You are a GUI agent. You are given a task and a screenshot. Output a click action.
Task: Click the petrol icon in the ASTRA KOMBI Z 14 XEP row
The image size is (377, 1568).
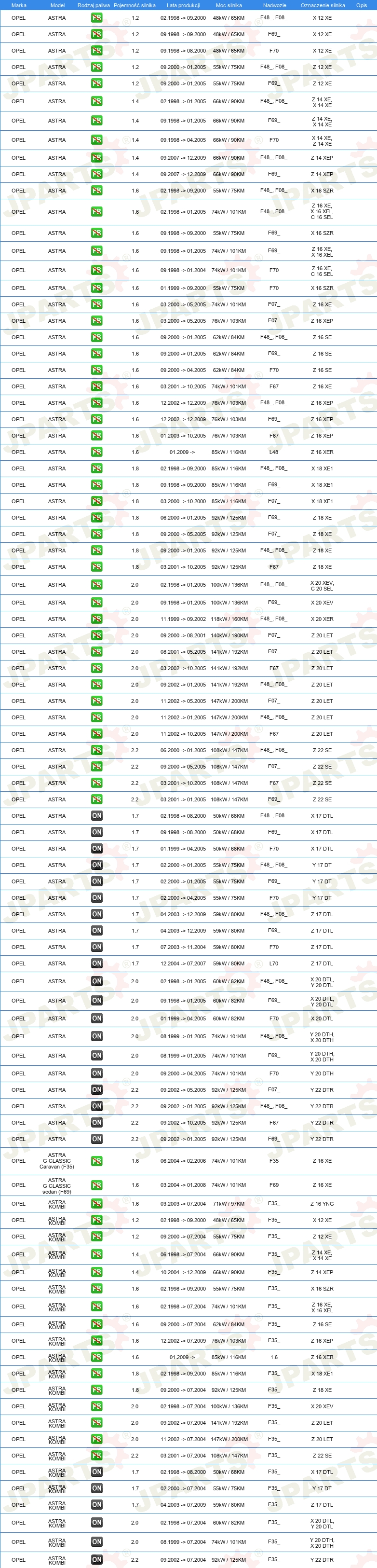97,1272
